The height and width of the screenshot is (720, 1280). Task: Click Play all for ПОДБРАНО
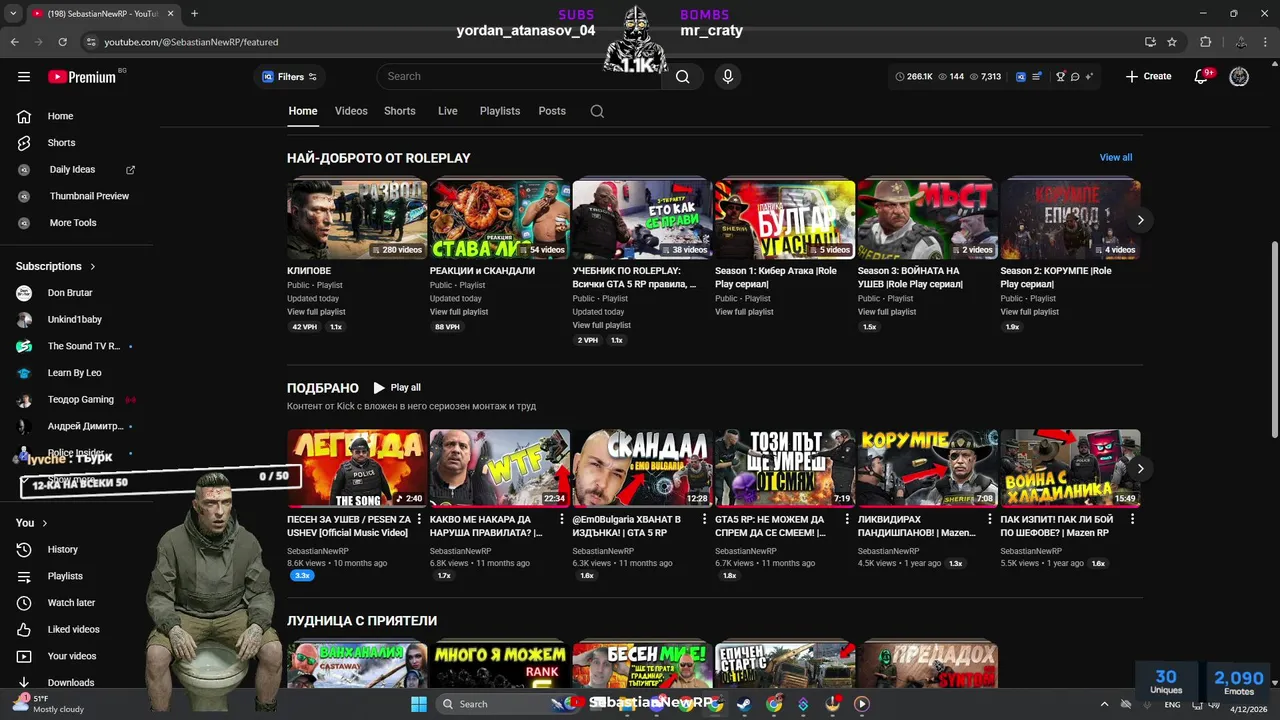pos(397,388)
